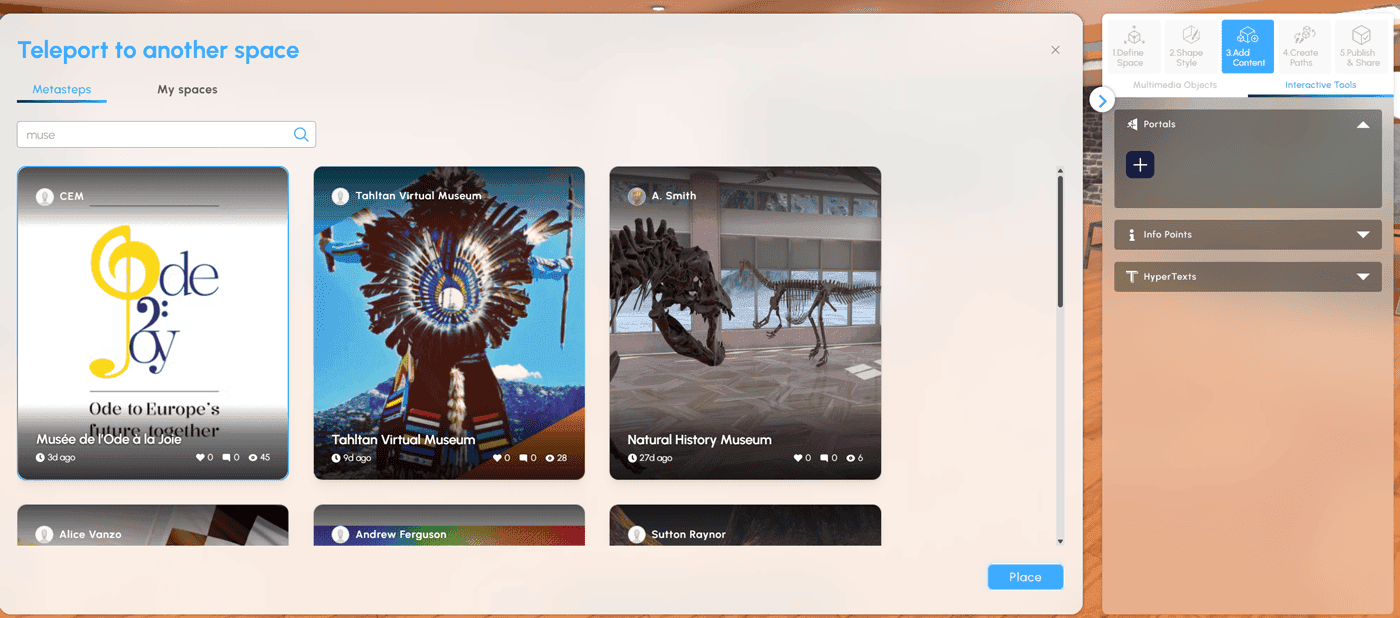Screen dimensions: 1400x618
Task: Click heart icon on Musée de l'Ode card
Action: point(200,458)
